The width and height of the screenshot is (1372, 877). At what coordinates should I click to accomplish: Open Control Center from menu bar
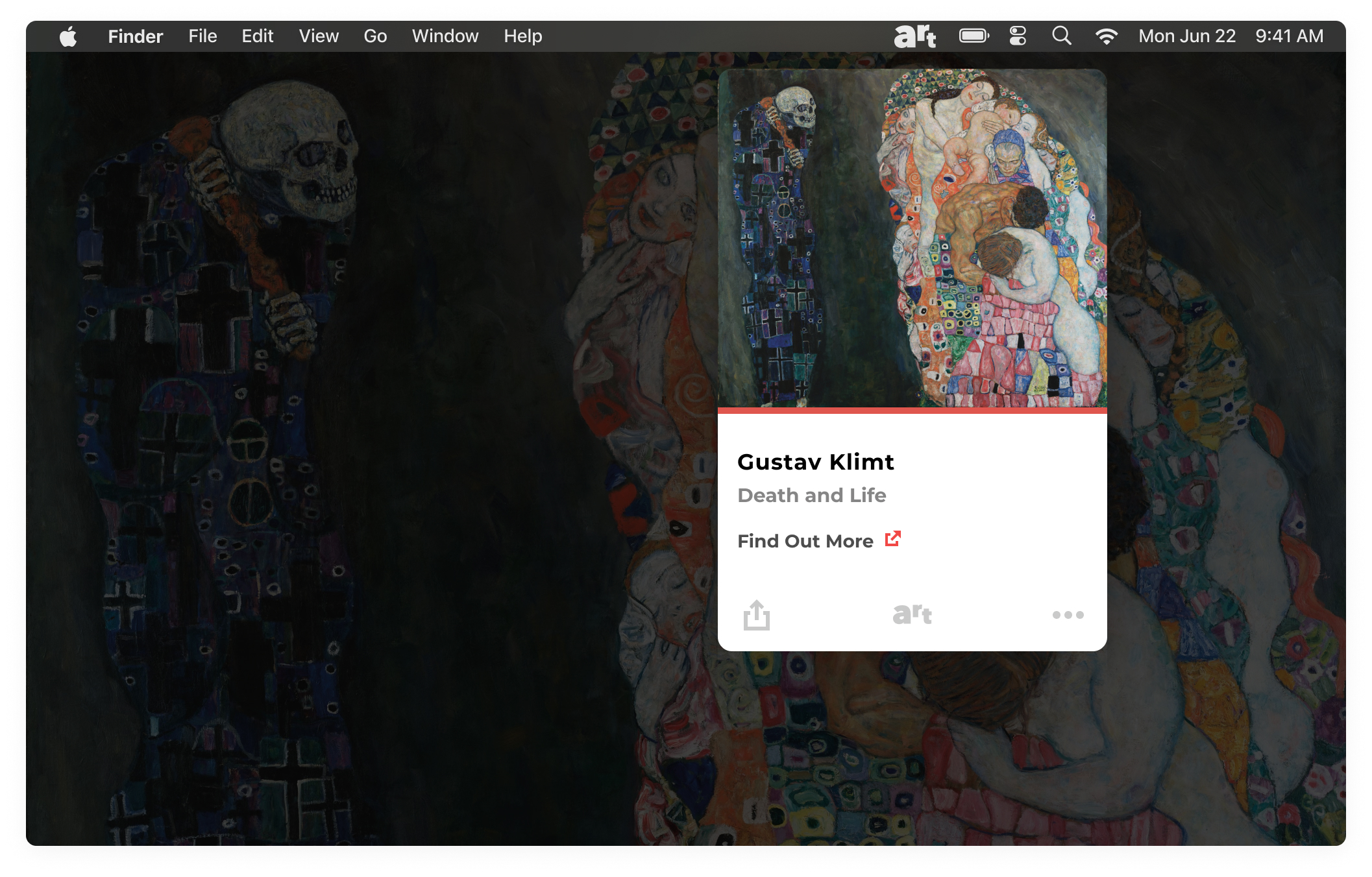coord(1018,36)
